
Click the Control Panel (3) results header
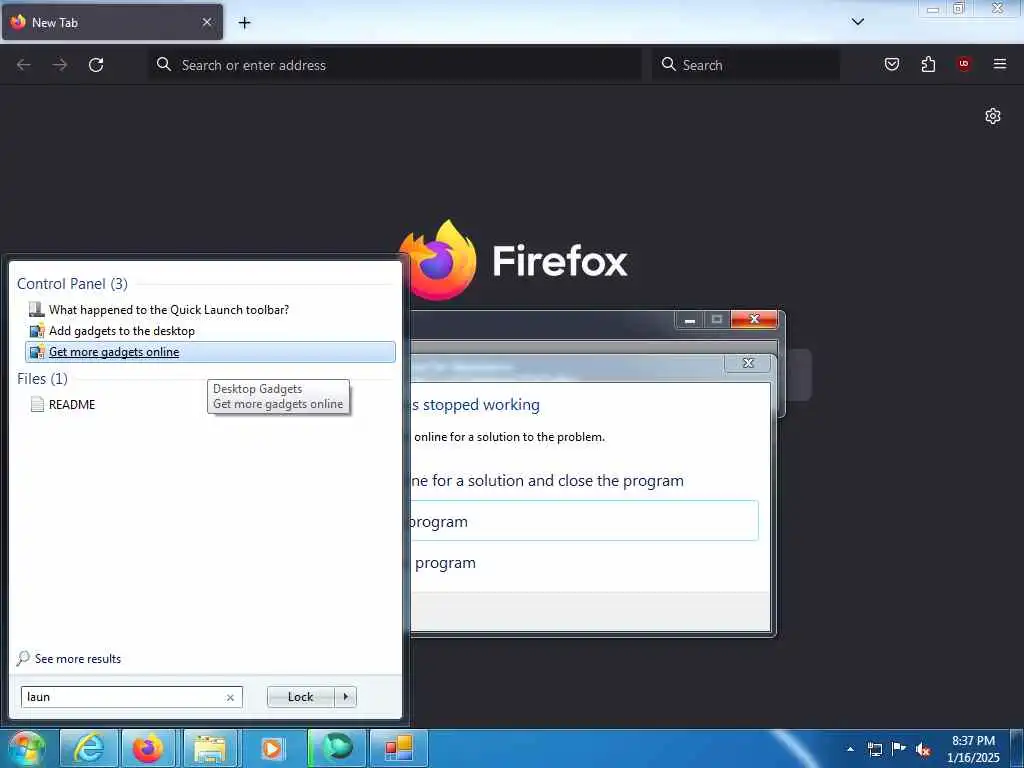(72, 283)
